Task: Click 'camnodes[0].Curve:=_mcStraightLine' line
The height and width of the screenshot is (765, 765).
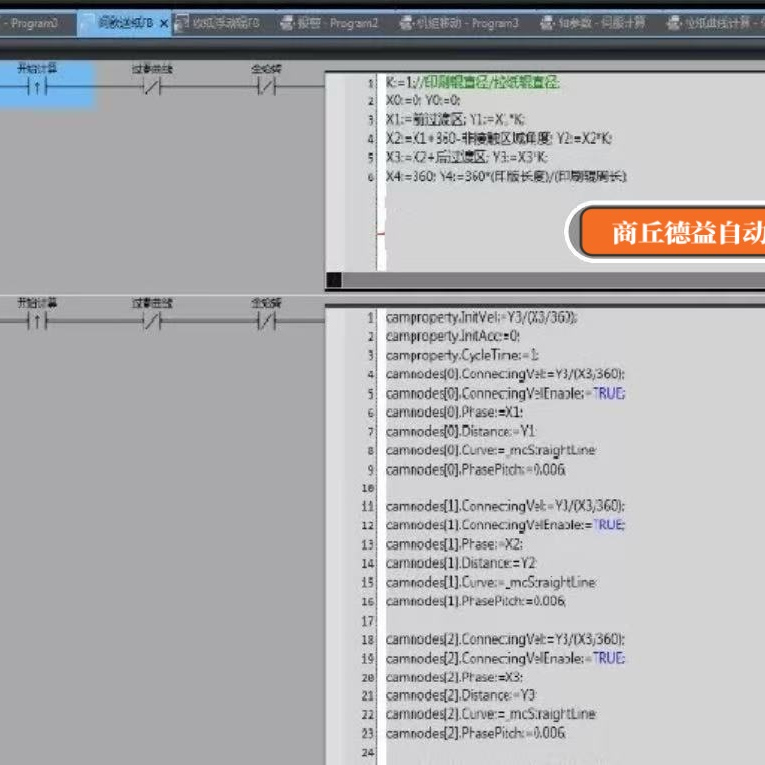Action: pyautogui.click(x=491, y=450)
